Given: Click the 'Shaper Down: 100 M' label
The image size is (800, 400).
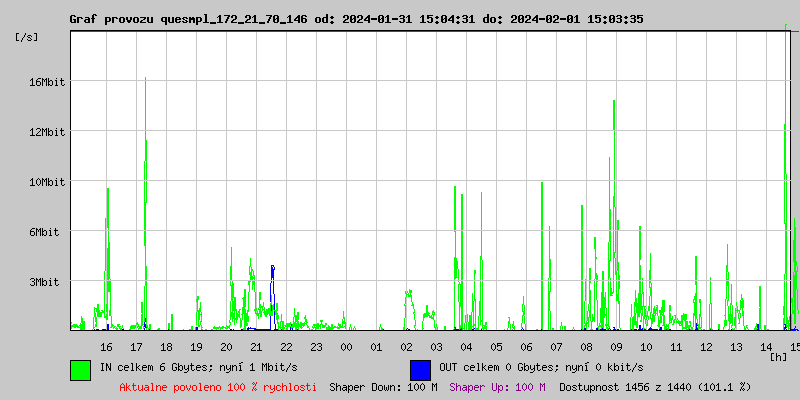Looking at the screenshot, I should pos(383,387).
